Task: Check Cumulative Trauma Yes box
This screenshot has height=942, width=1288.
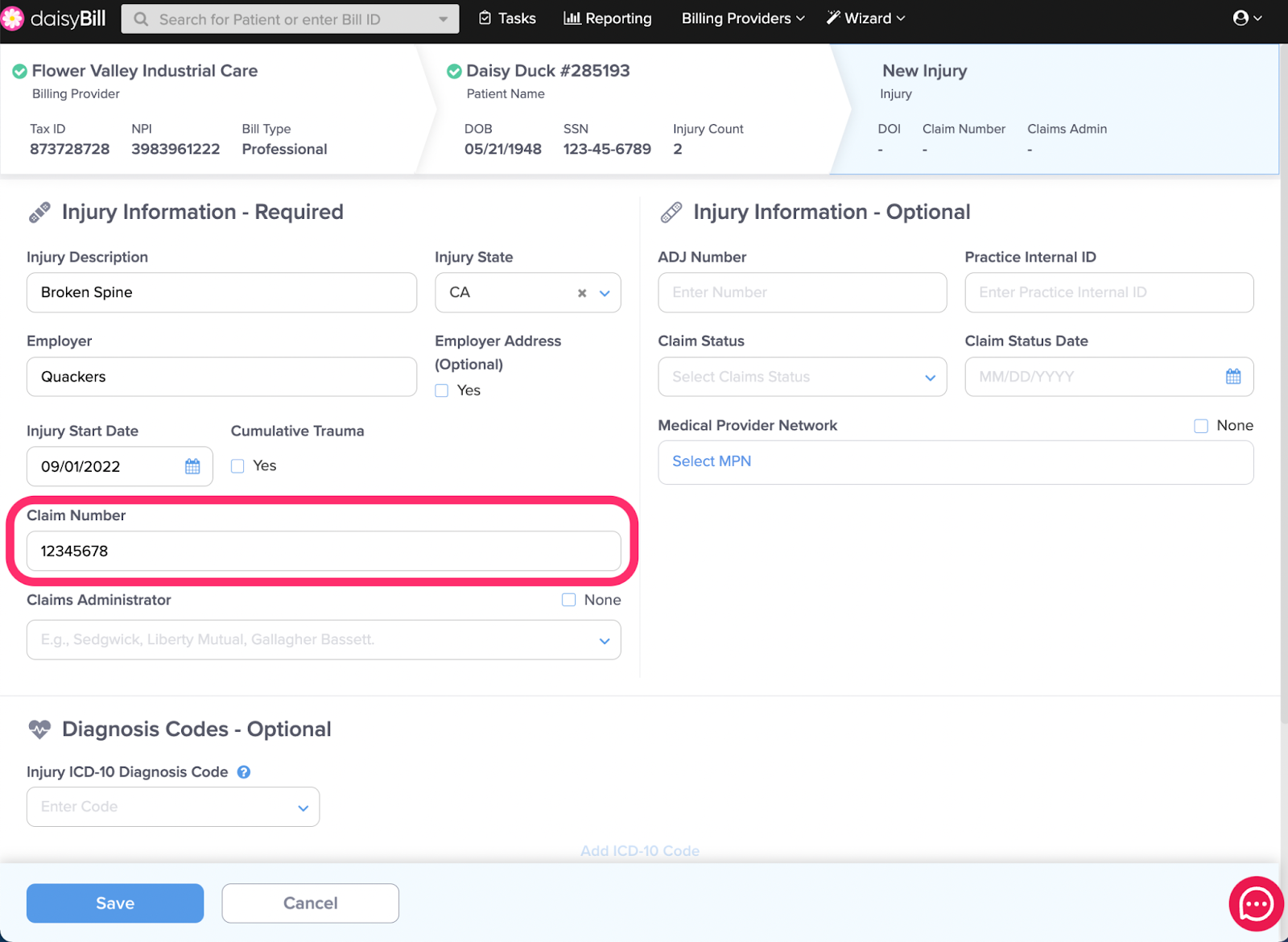Action: point(237,466)
